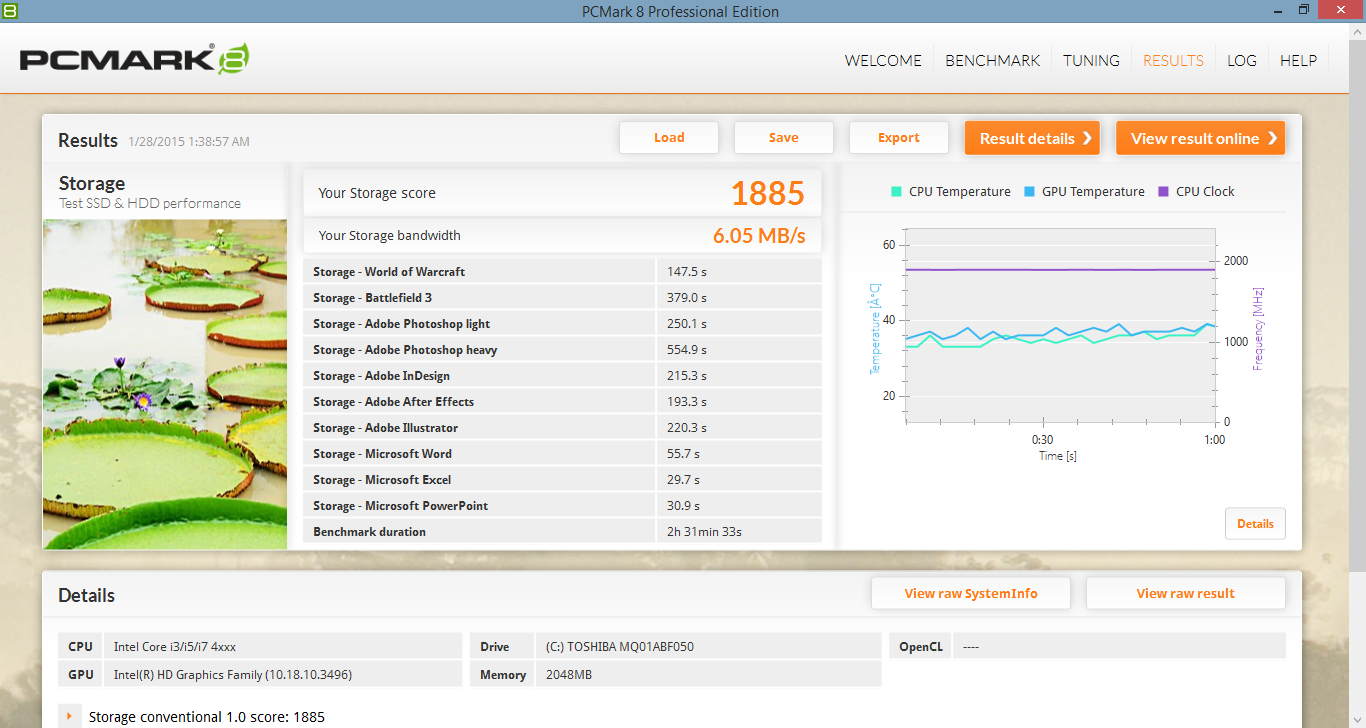
Task: Click the bandwidth value 6.05 MB/s
Action: (759, 236)
